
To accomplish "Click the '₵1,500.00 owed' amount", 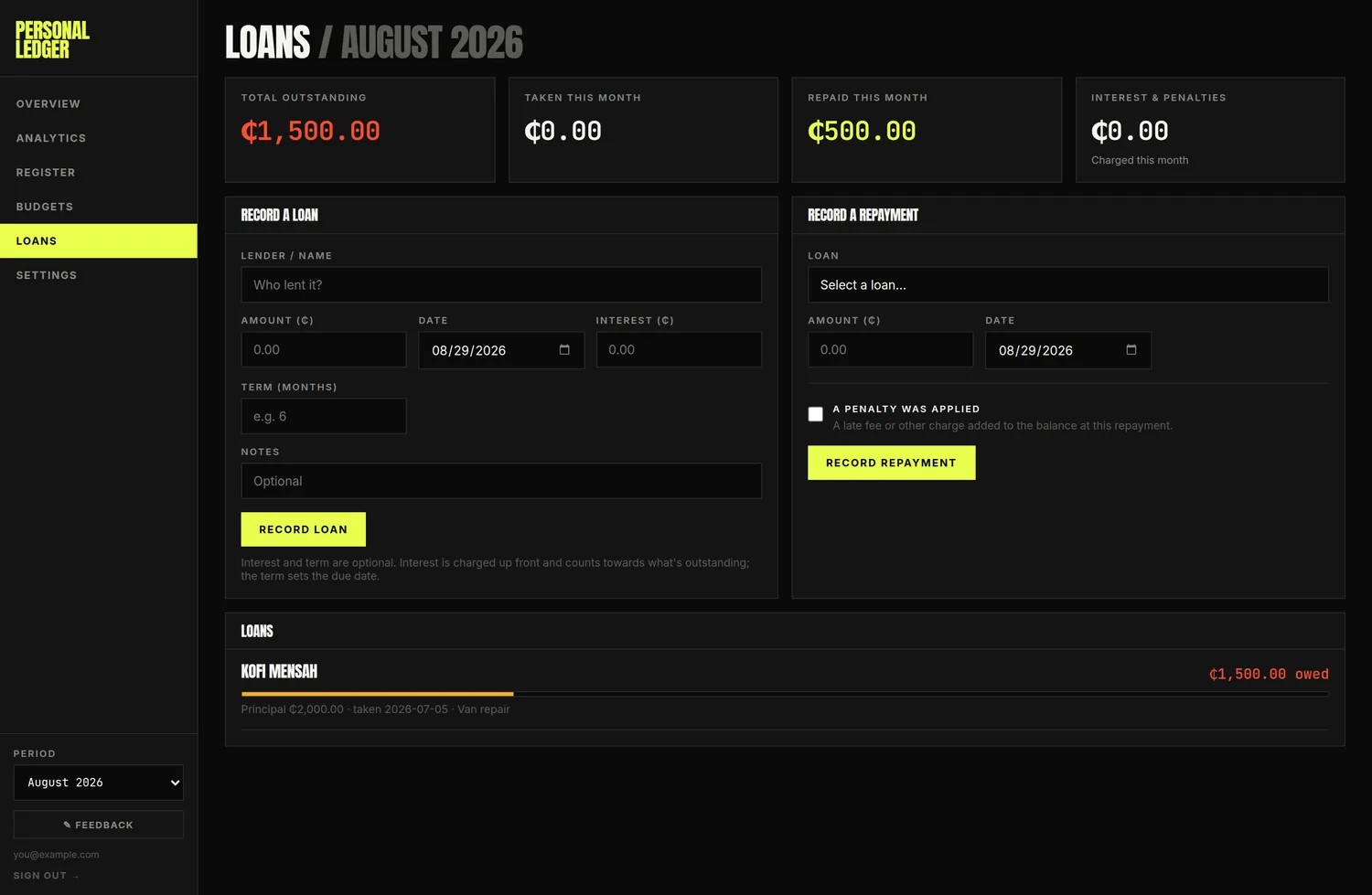I will [x=1269, y=674].
